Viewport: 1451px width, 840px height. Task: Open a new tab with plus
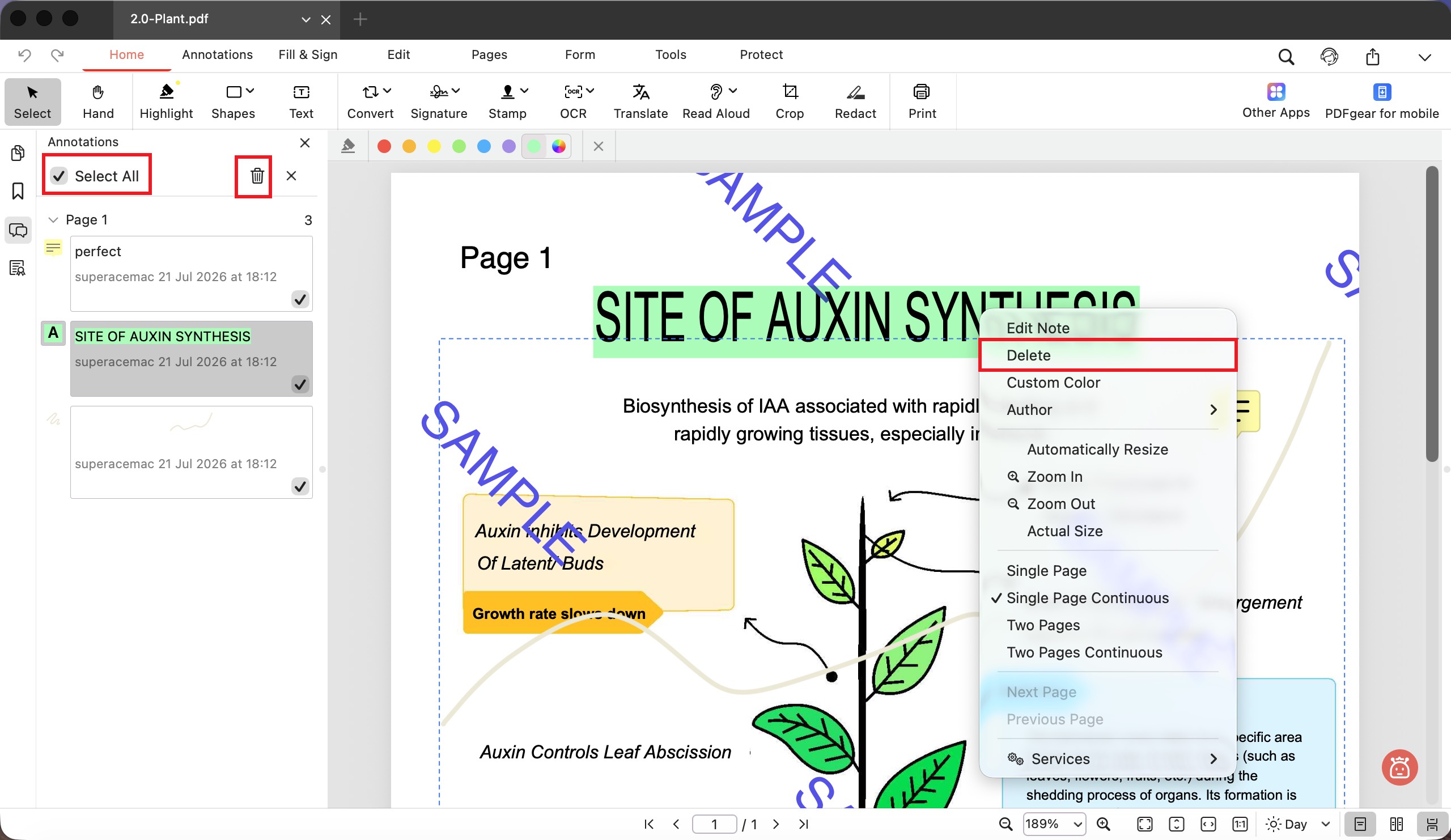point(360,19)
